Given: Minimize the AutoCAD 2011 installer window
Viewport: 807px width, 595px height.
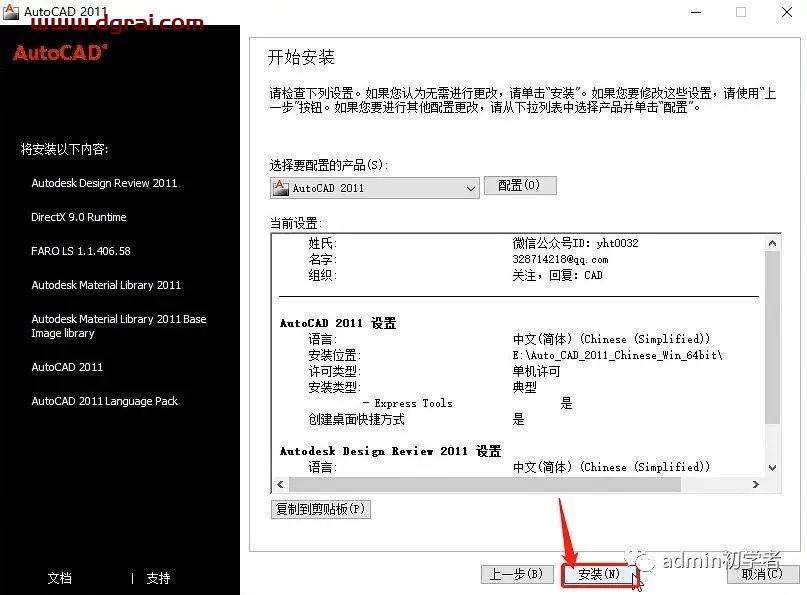Looking at the screenshot, I should click(x=696, y=12).
